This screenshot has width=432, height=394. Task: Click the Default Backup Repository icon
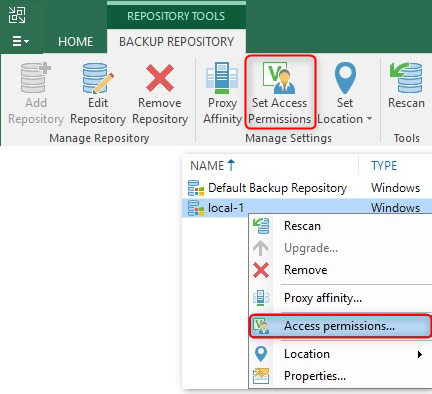coord(196,188)
